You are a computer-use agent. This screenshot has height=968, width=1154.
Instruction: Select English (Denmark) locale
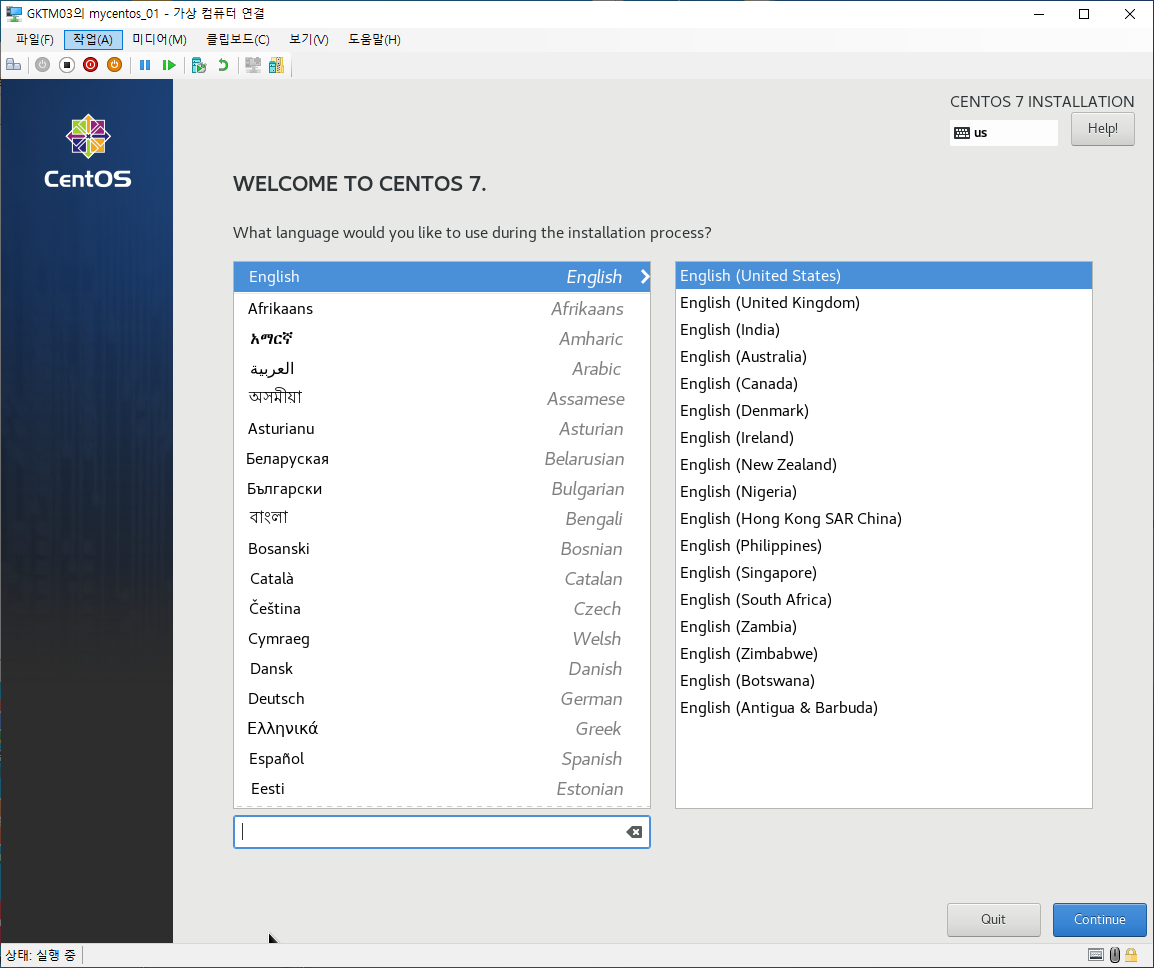(x=883, y=411)
